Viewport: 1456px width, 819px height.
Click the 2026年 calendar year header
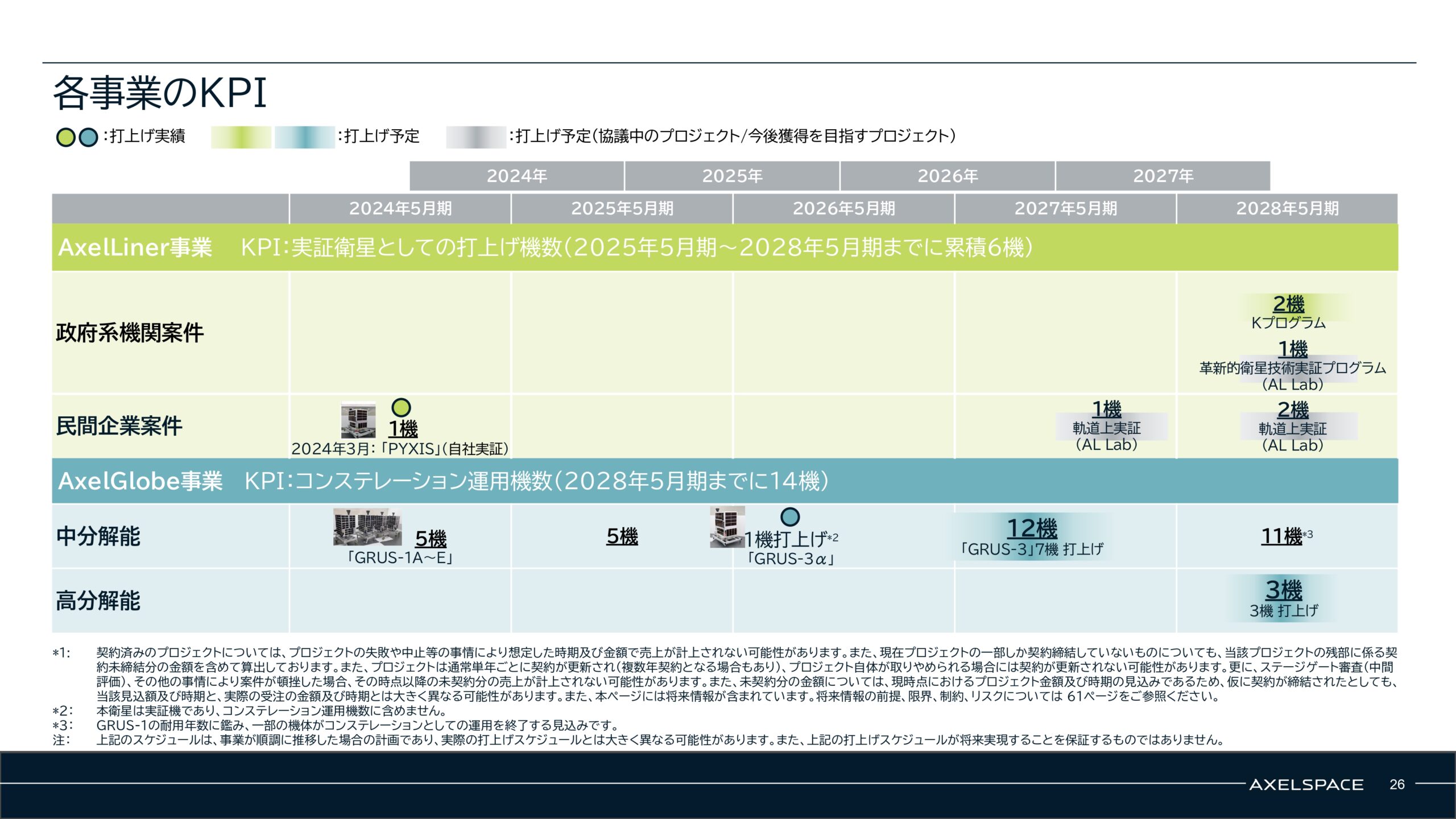pos(948,176)
